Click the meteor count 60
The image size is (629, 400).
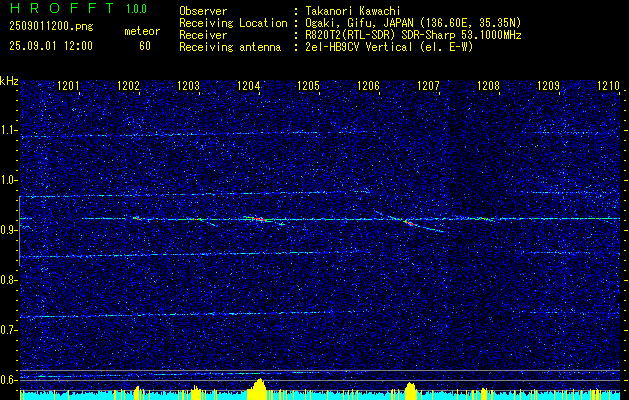tap(145, 46)
